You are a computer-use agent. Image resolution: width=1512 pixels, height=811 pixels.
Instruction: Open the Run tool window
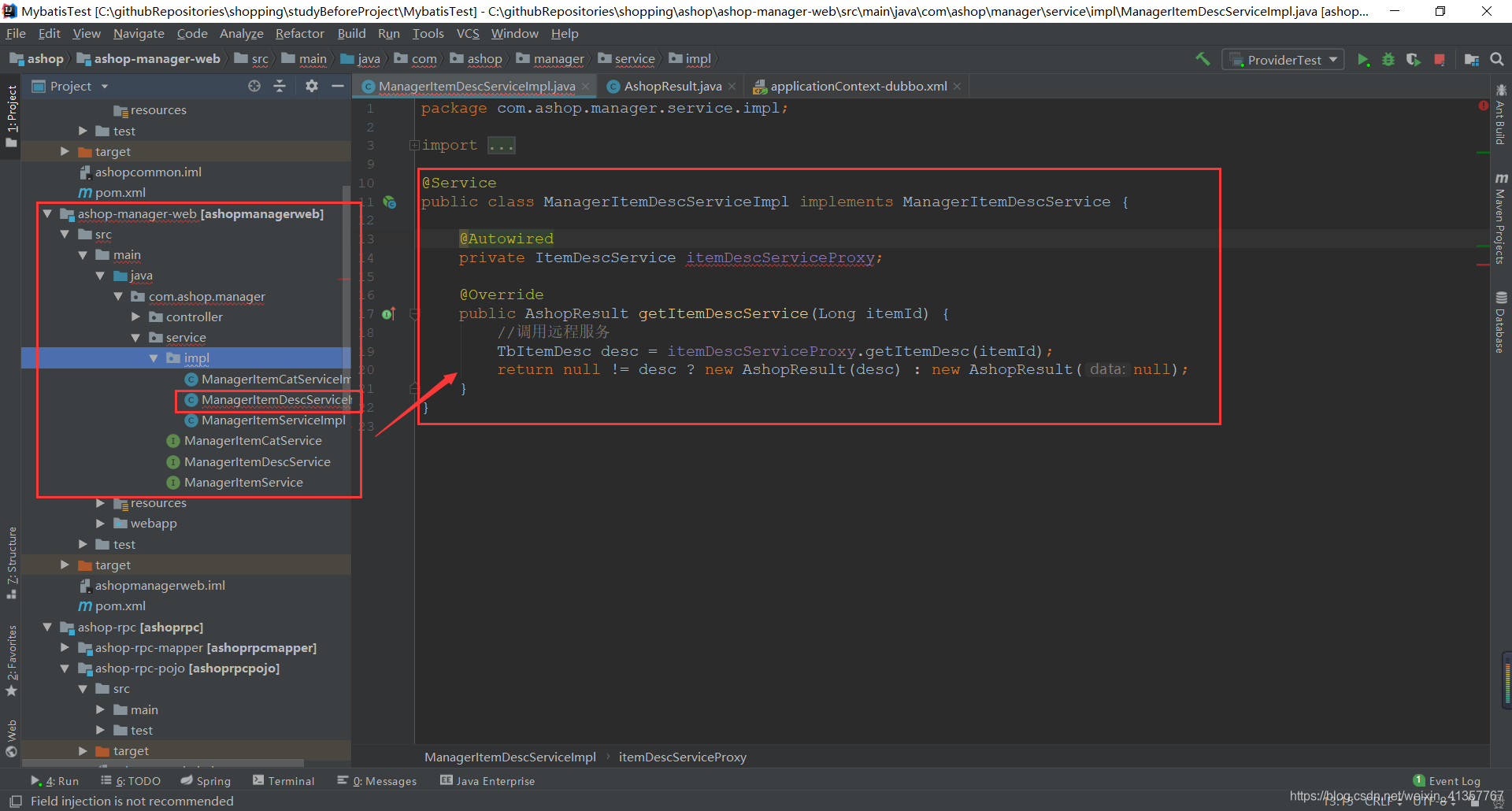55,781
